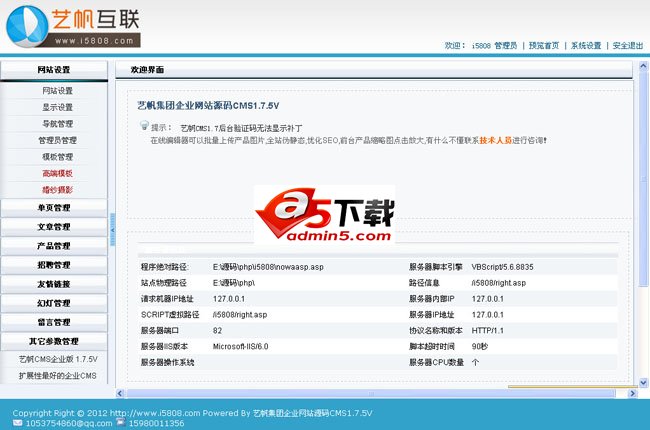
Task: Click the 请求机器IP地址 value 127.0.0.1
Action: pyautogui.click(x=229, y=299)
